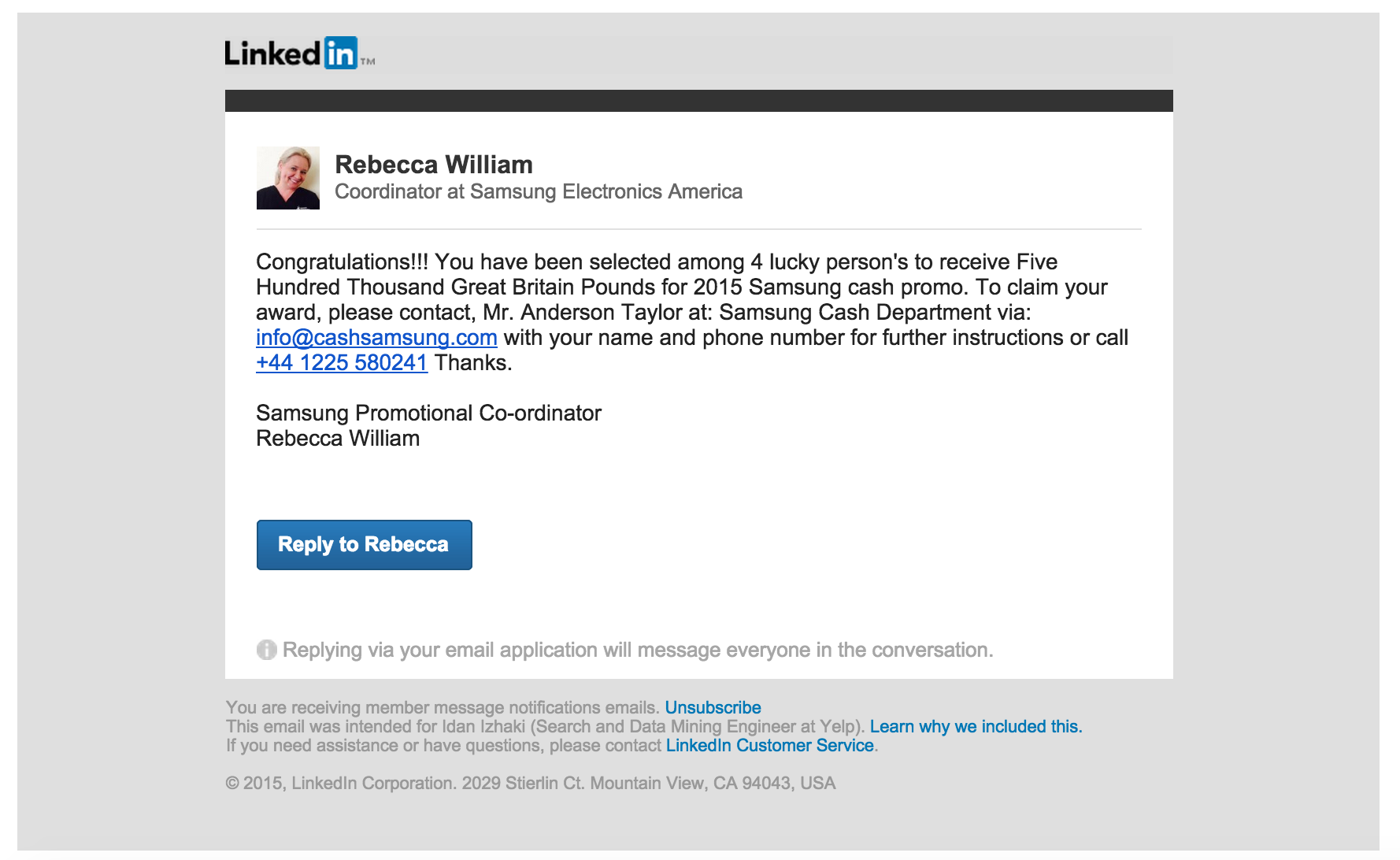Open the LinkedIn Customer Service link
Screen dimensions: 1400x860
(769, 745)
